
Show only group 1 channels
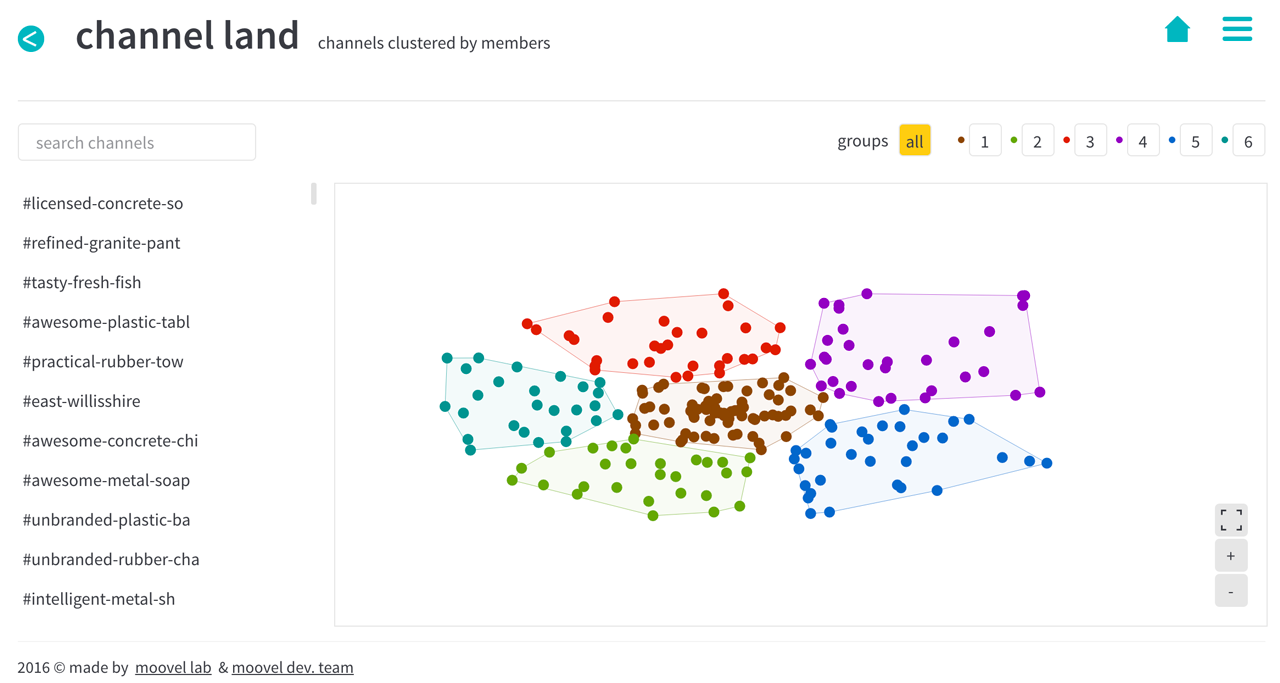[985, 140]
